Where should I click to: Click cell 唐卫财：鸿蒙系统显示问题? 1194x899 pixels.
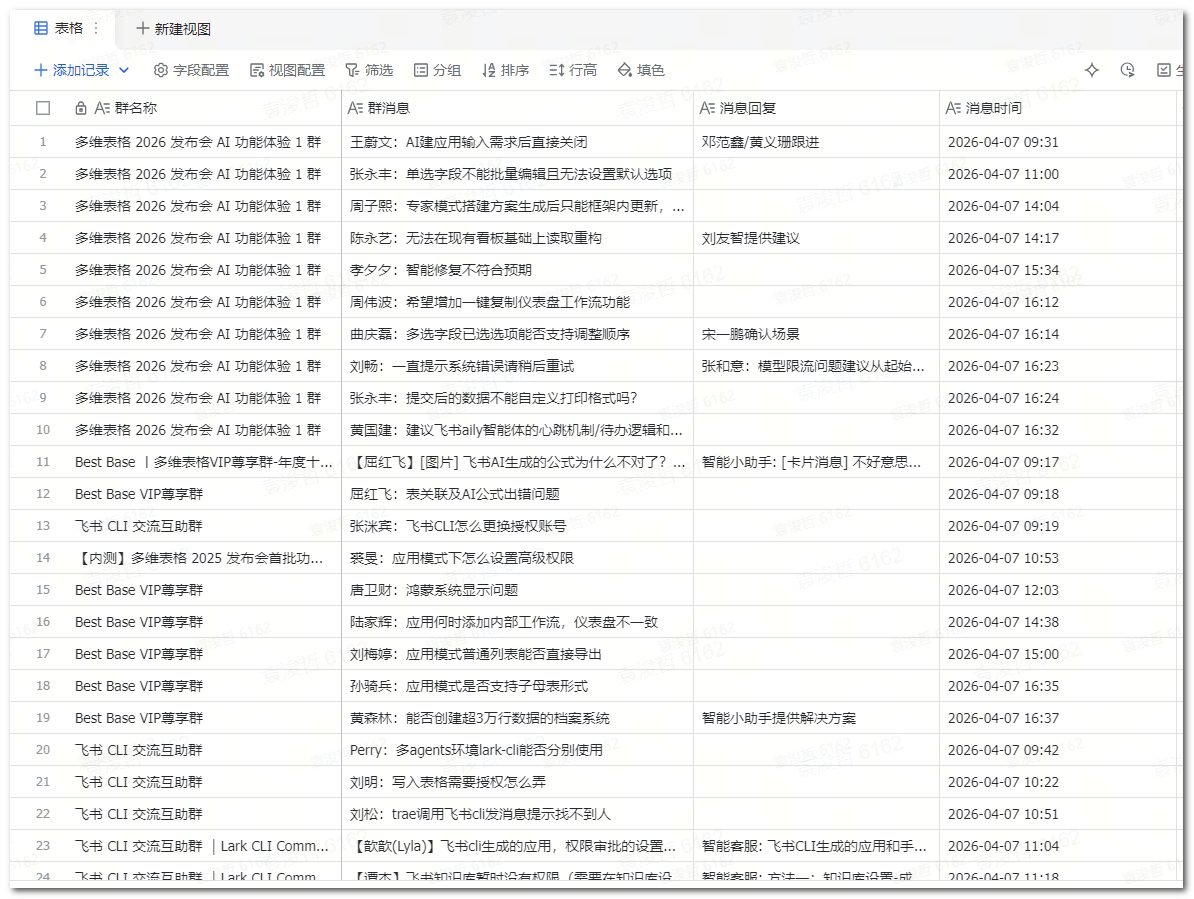[x=518, y=589]
